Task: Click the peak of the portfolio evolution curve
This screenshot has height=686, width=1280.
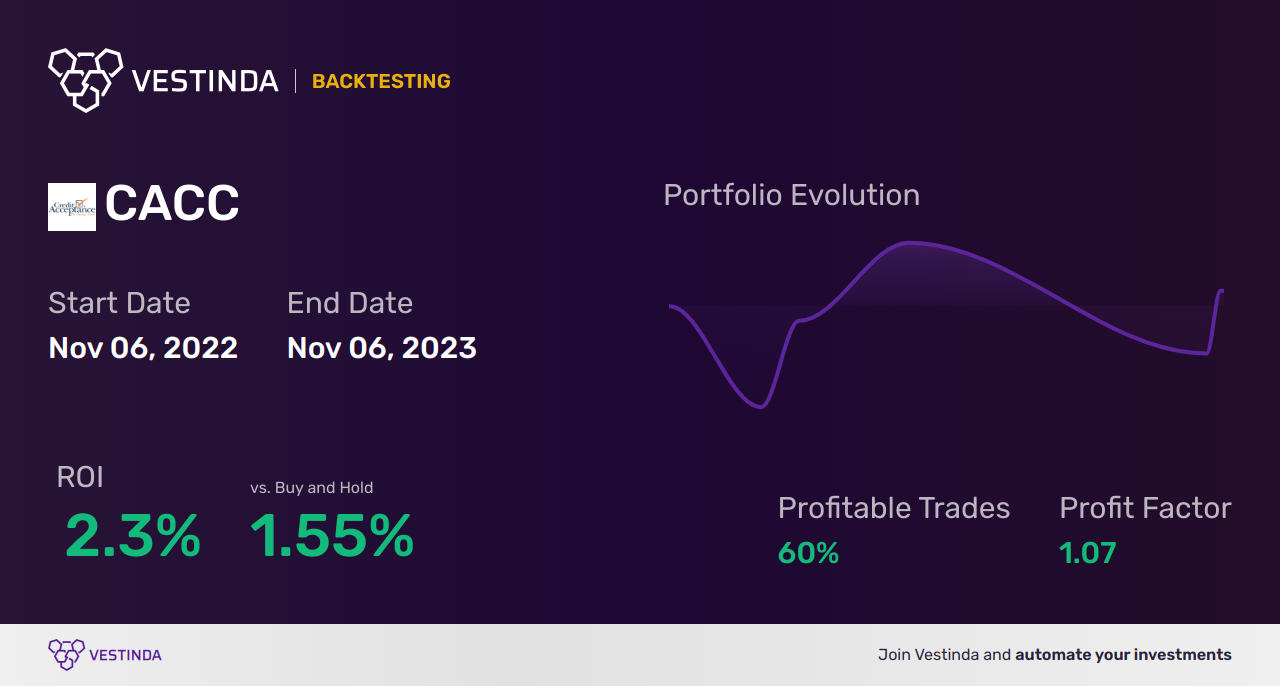Action: point(910,243)
